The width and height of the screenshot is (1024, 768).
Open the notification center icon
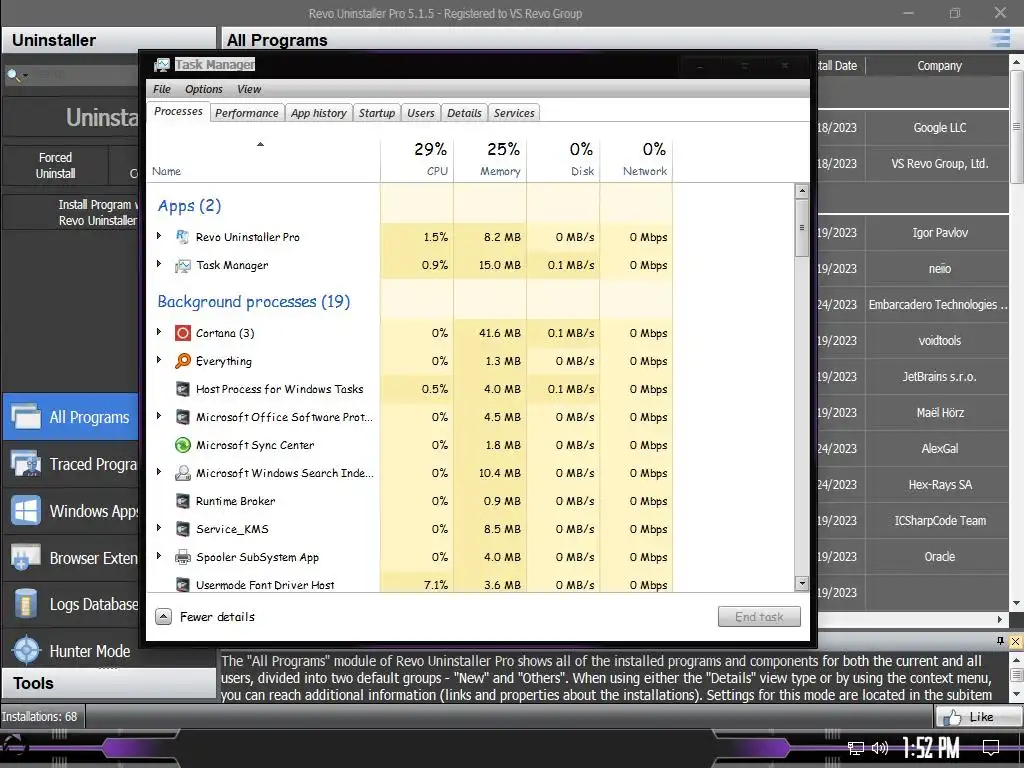[x=991, y=748]
